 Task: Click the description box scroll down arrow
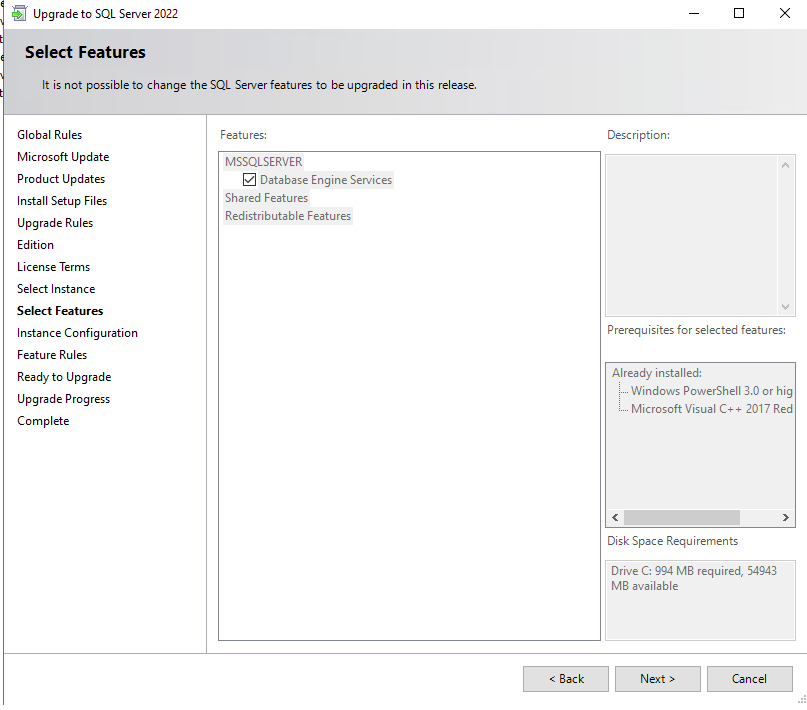pos(786,307)
